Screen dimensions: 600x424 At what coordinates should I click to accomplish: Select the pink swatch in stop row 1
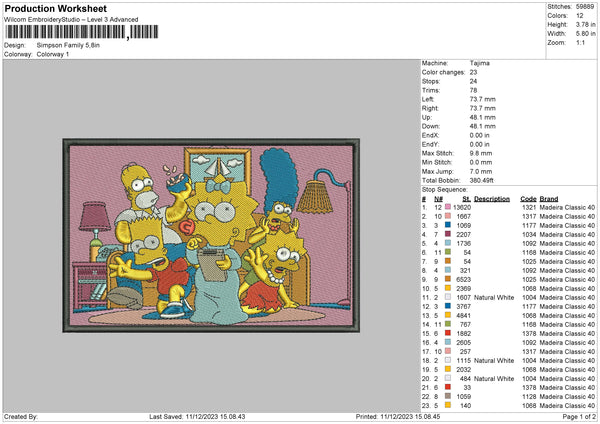[x=448, y=207]
